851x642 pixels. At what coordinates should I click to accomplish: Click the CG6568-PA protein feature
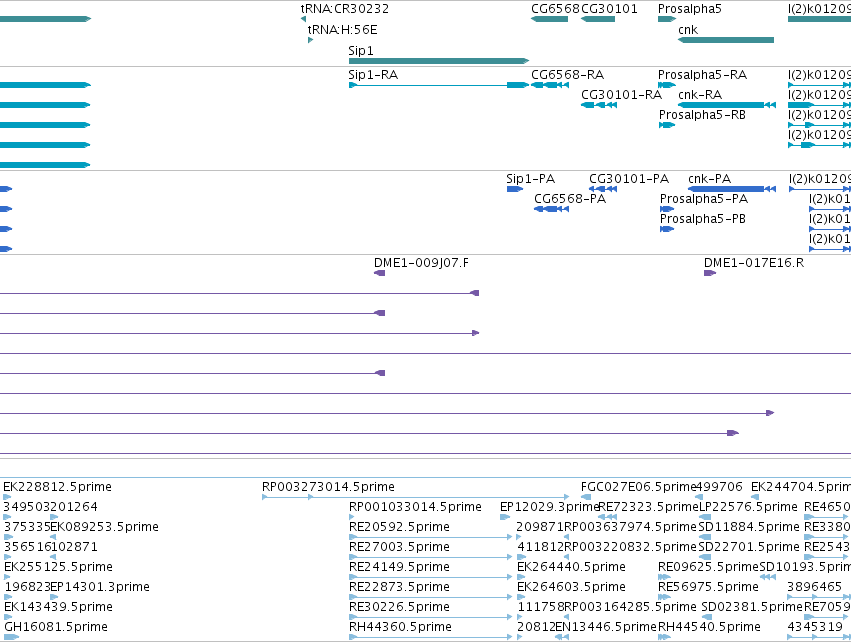[x=551, y=209]
